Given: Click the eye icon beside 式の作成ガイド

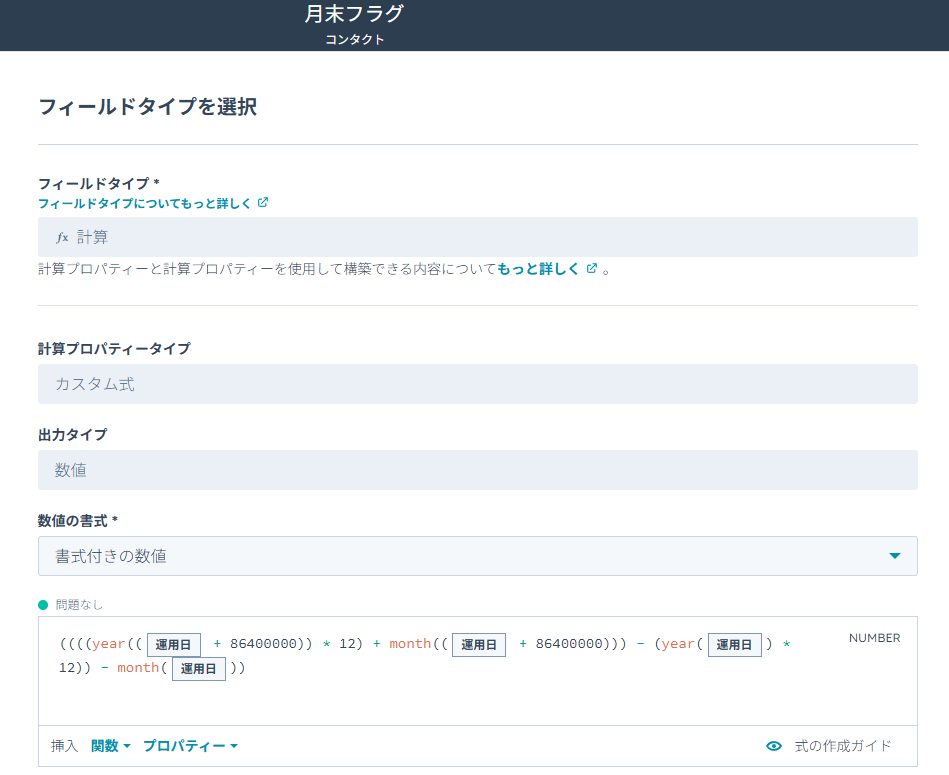Looking at the screenshot, I should coord(773,746).
